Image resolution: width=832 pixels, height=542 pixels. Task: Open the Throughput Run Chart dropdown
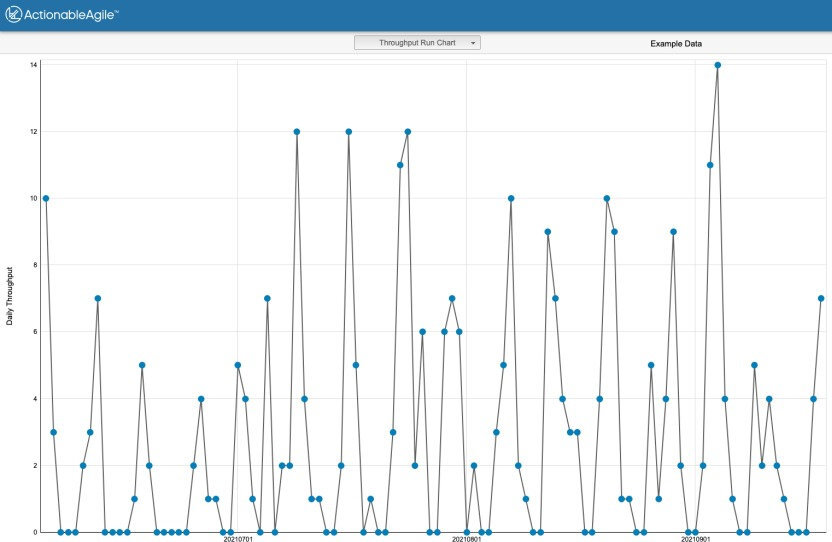[417, 43]
